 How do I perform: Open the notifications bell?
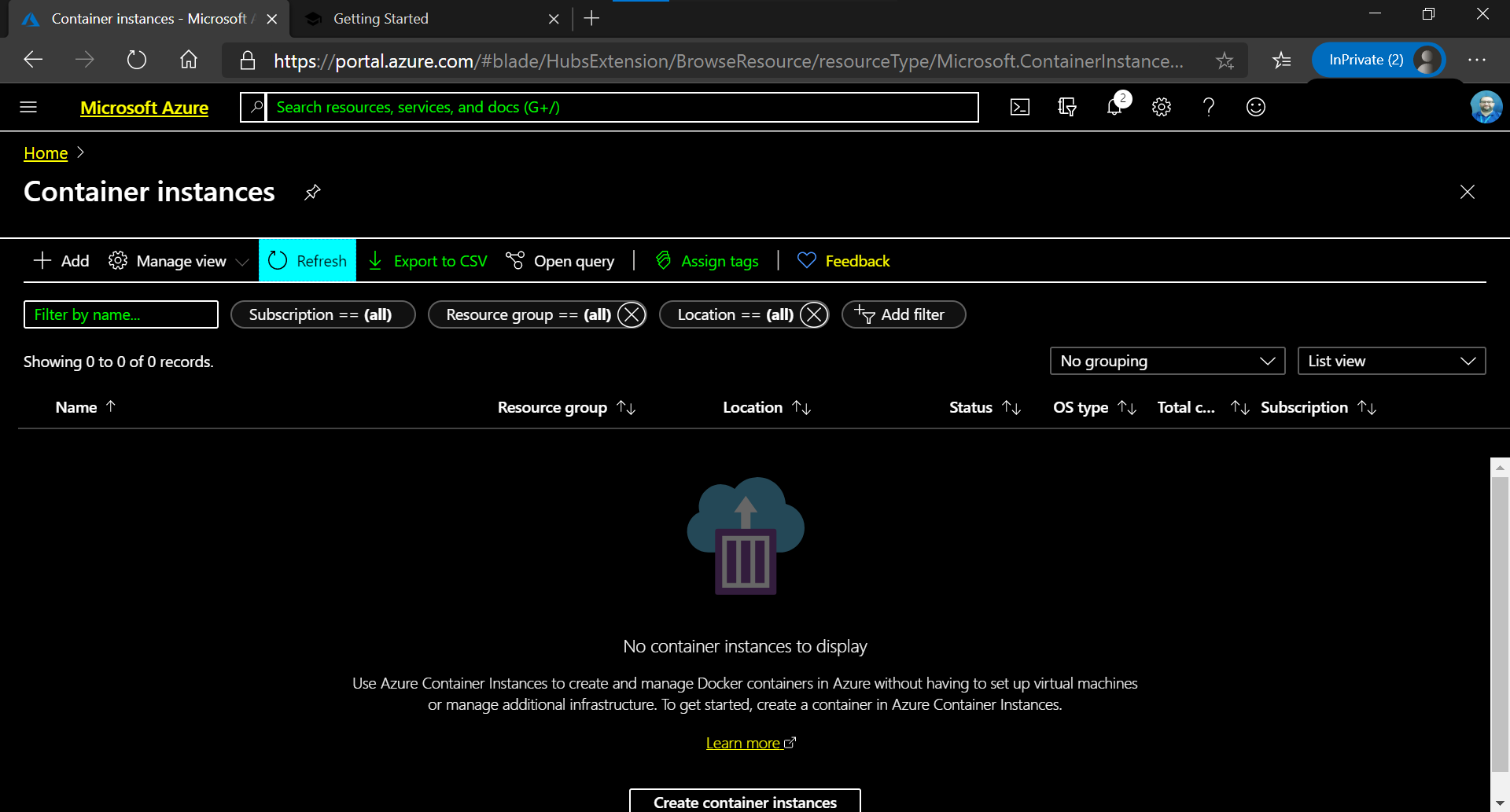point(1114,108)
